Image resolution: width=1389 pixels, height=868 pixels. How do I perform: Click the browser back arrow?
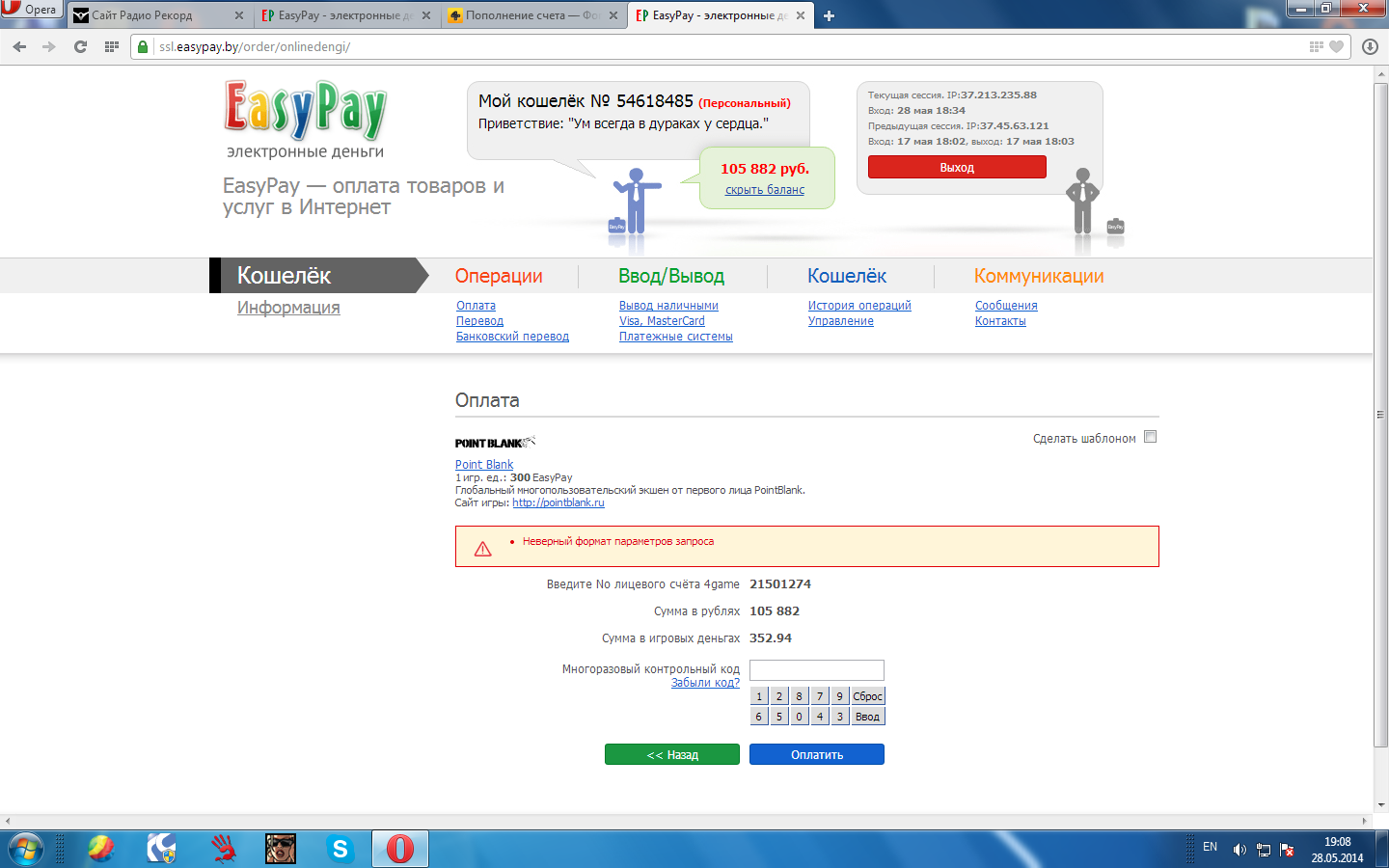pyautogui.click(x=19, y=46)
